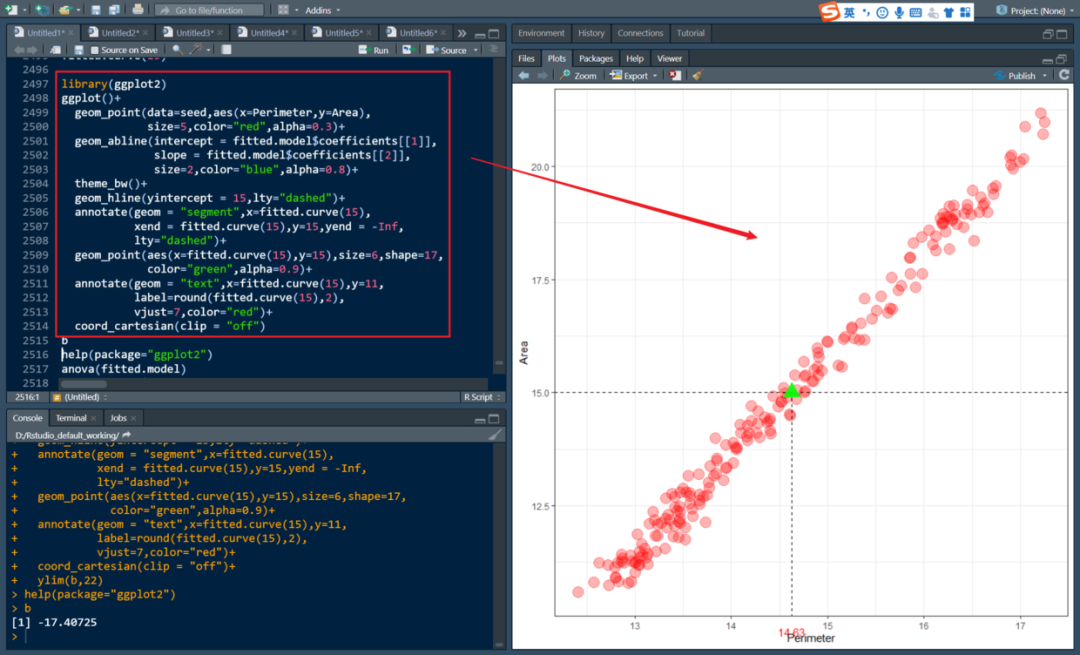The height and width of the screenshot is (655, 1080).
Task: Switch to the Untitled6 editor tab
Action: point(417,32)
